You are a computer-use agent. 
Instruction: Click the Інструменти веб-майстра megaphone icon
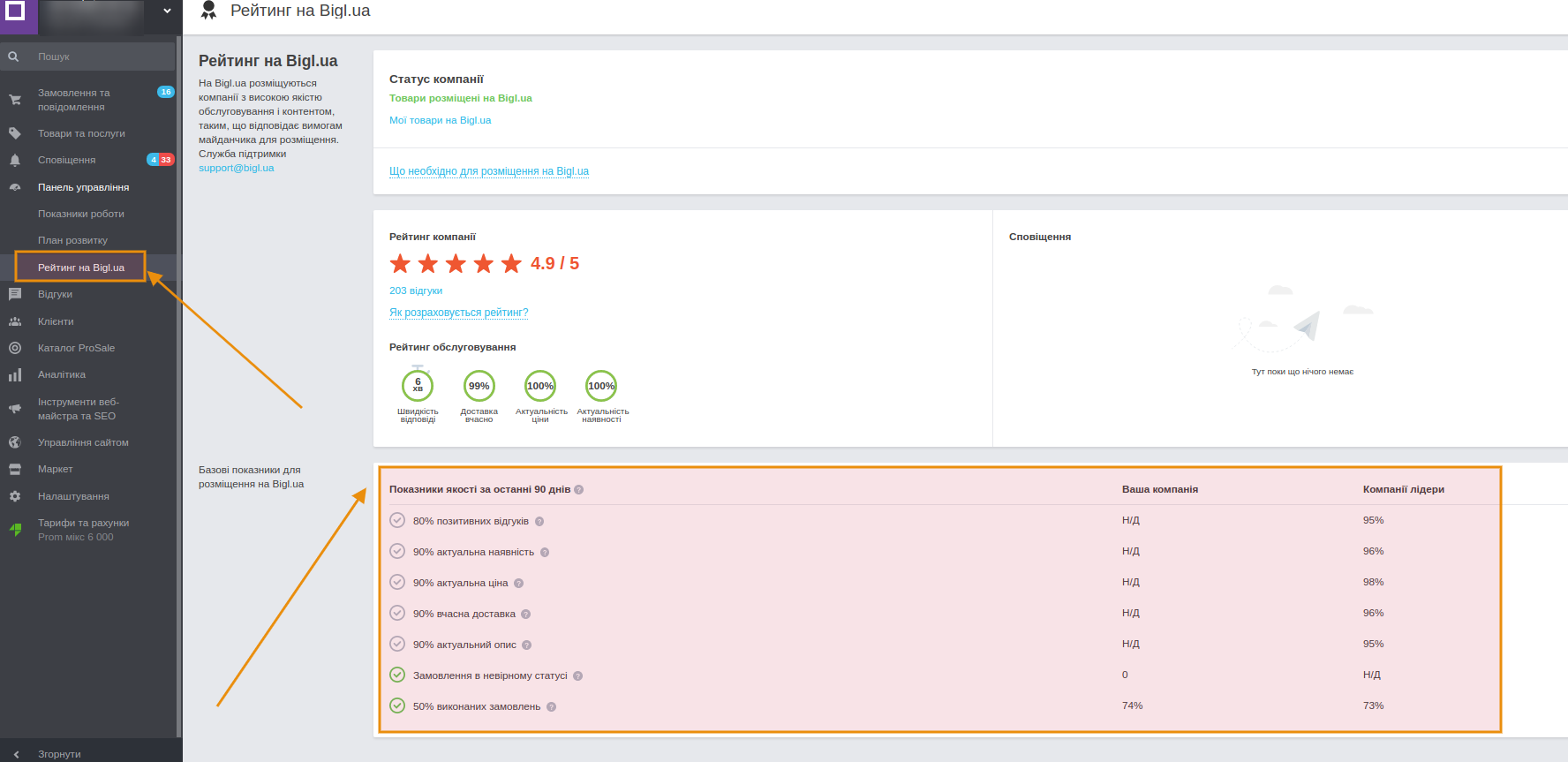(15, 409)
